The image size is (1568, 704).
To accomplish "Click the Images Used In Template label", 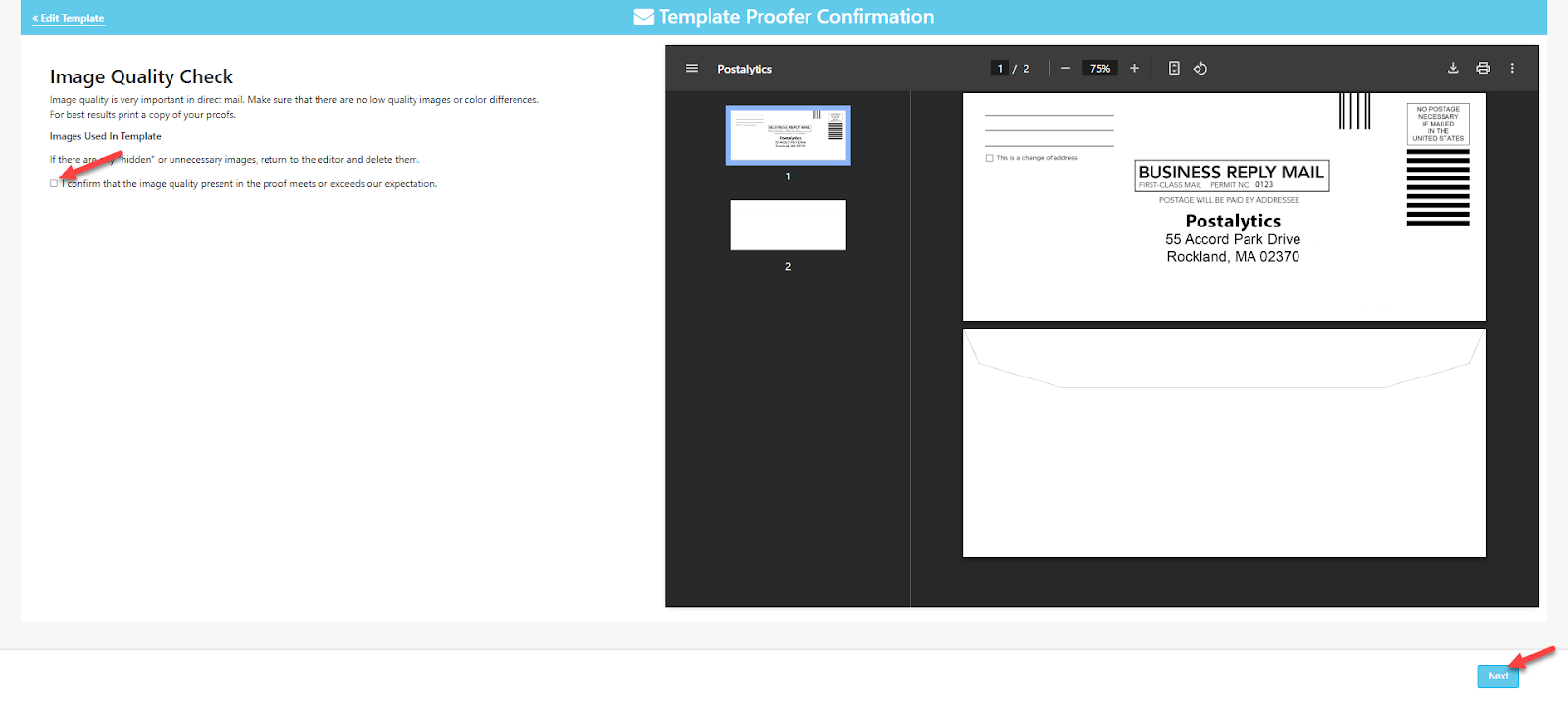I will click(x=106, y=136).
